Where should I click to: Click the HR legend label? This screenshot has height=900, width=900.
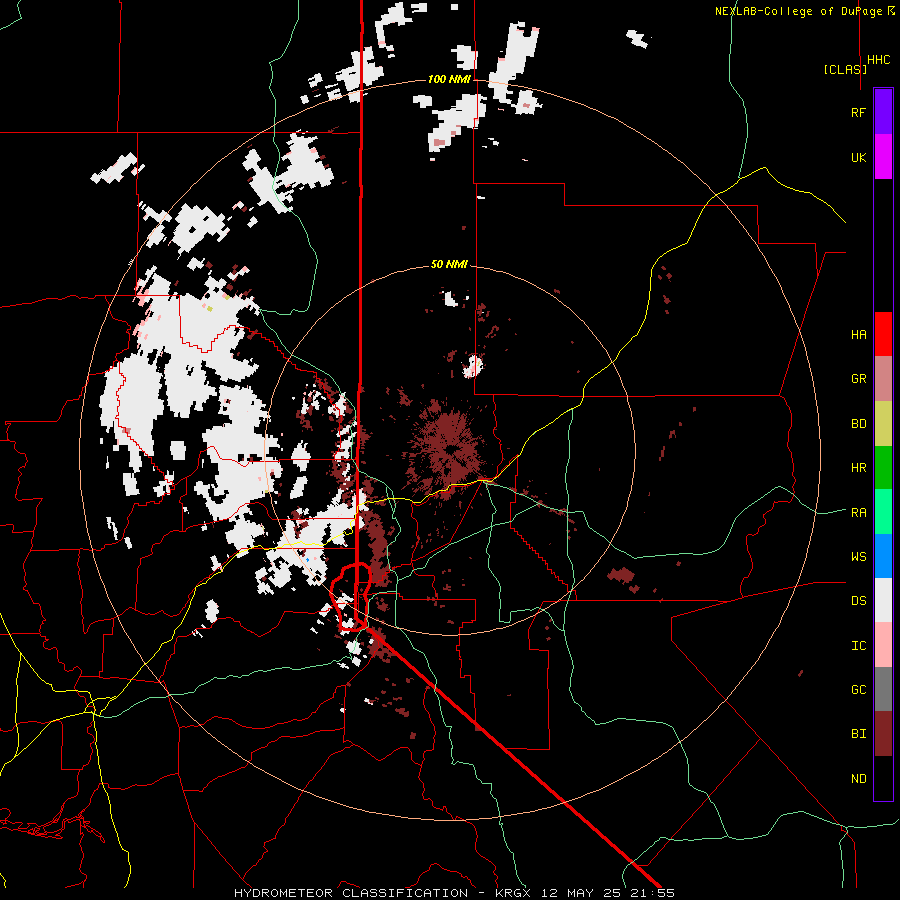(858, 468)
